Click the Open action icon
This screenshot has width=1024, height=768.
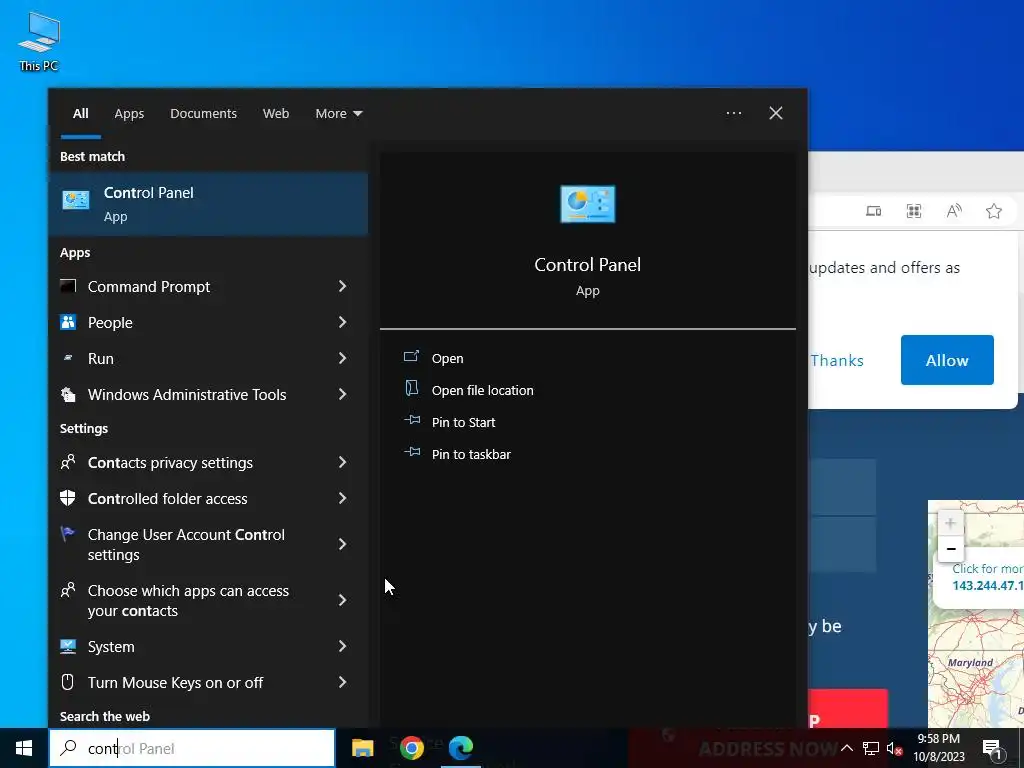(411, 356)
